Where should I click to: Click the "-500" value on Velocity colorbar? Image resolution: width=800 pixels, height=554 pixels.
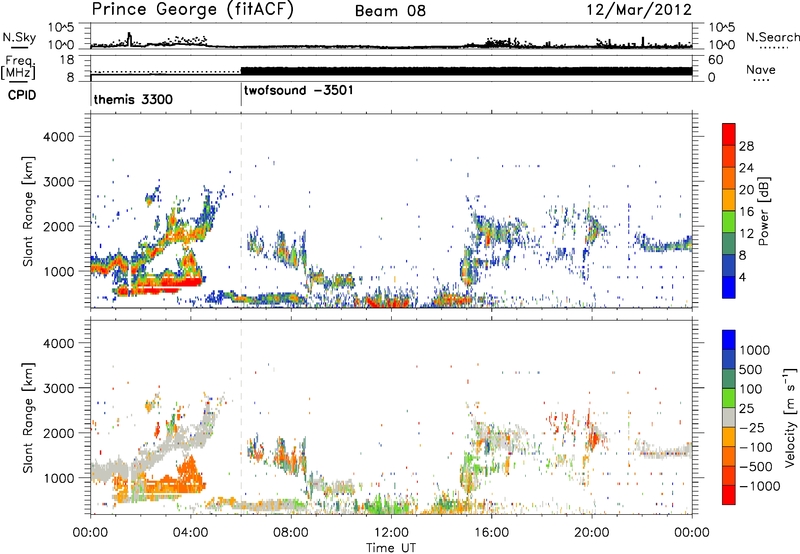tap(756, 467)
